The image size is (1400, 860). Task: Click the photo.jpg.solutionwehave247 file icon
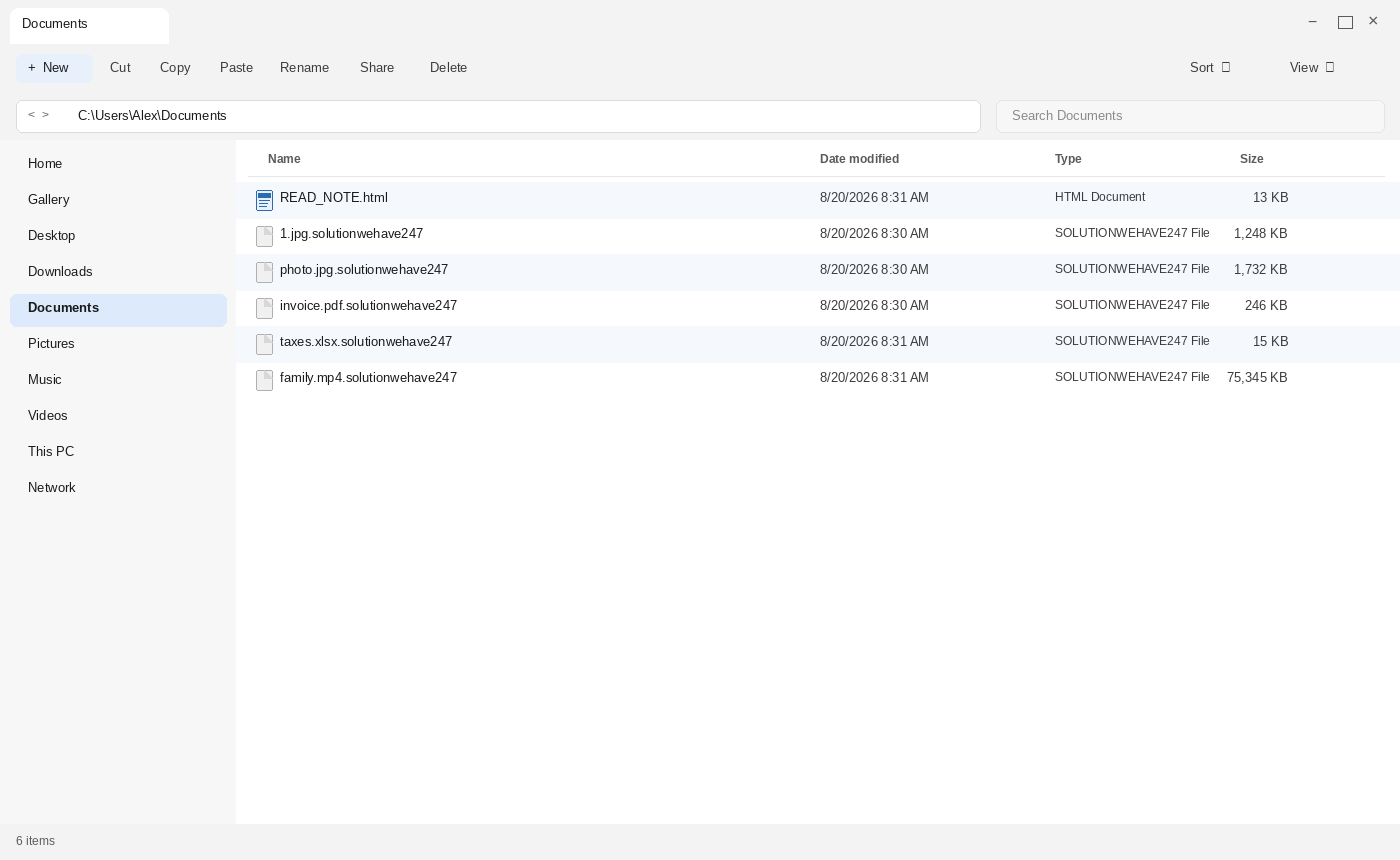(264, 273)
